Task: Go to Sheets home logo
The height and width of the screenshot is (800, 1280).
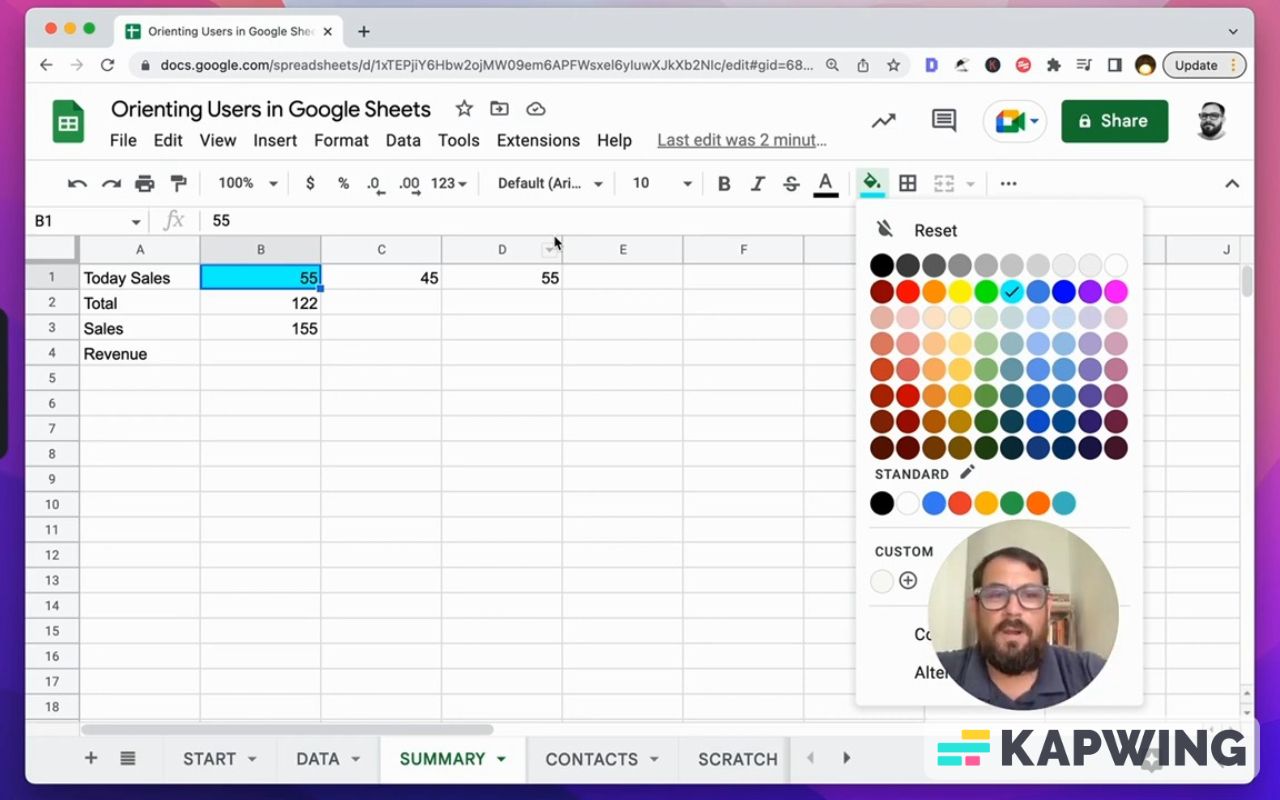Action: pos(68,122)
